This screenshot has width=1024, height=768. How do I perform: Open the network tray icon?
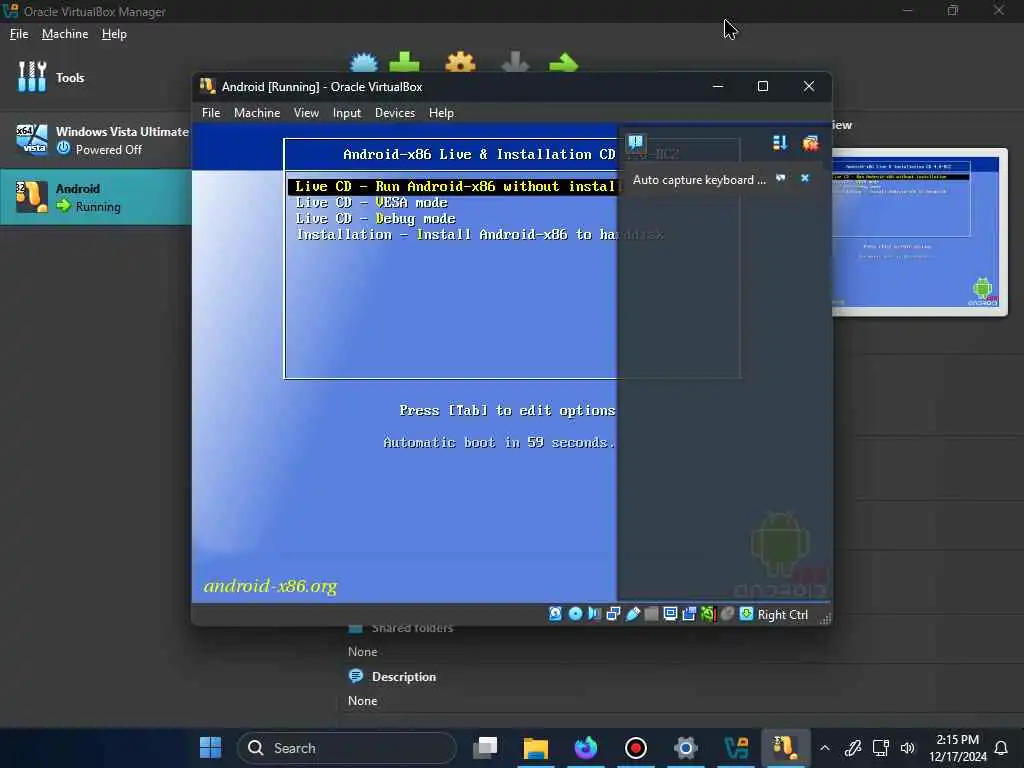coord(880,748)
